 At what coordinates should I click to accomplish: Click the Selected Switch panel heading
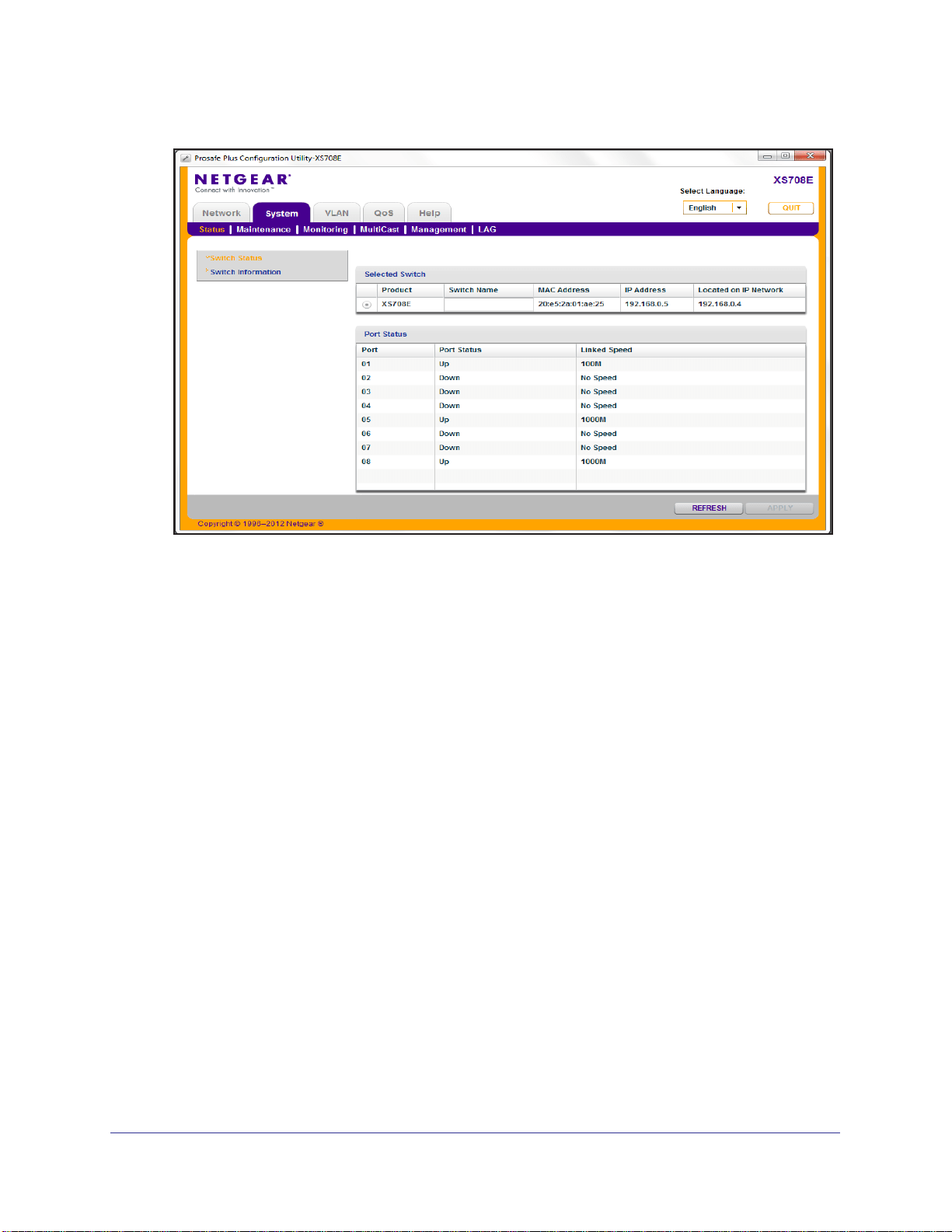395,274
